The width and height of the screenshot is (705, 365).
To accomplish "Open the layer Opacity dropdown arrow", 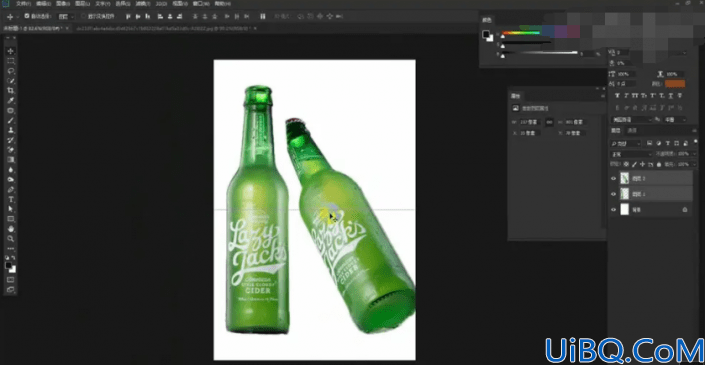I will [x=695, y=154].
